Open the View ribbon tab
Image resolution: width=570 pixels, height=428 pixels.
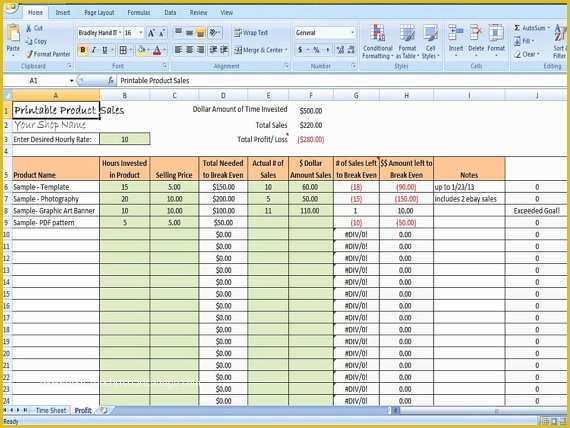[226, 13]
